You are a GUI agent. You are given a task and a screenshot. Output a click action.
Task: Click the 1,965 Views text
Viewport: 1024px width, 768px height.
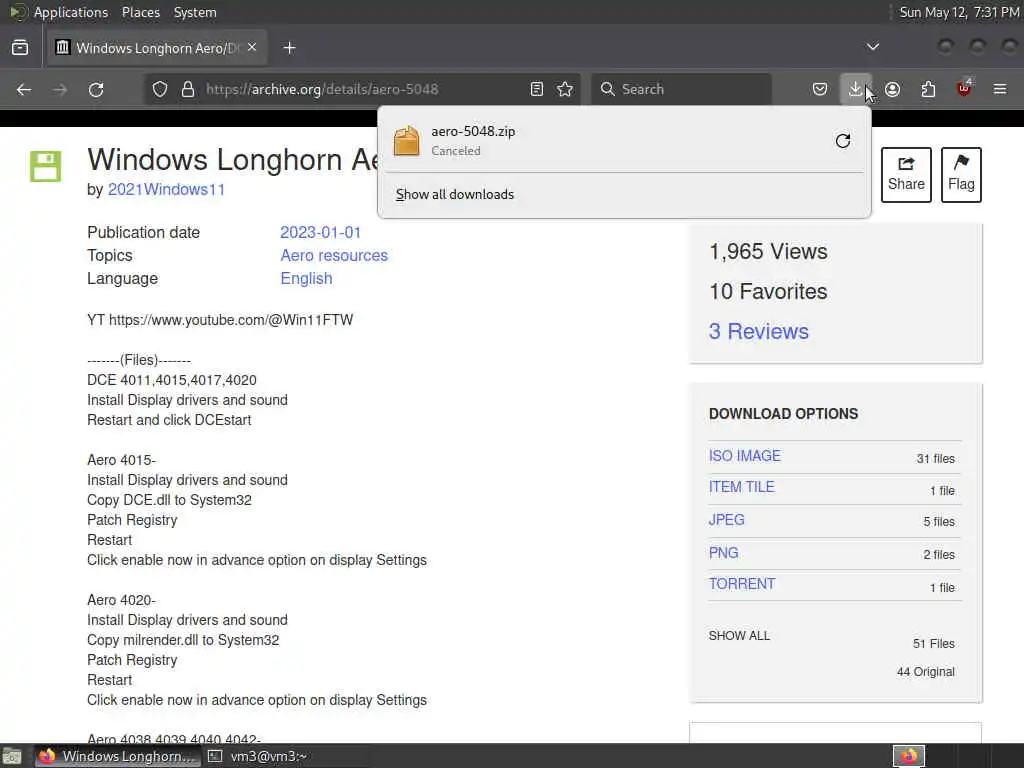coord(768,251)
